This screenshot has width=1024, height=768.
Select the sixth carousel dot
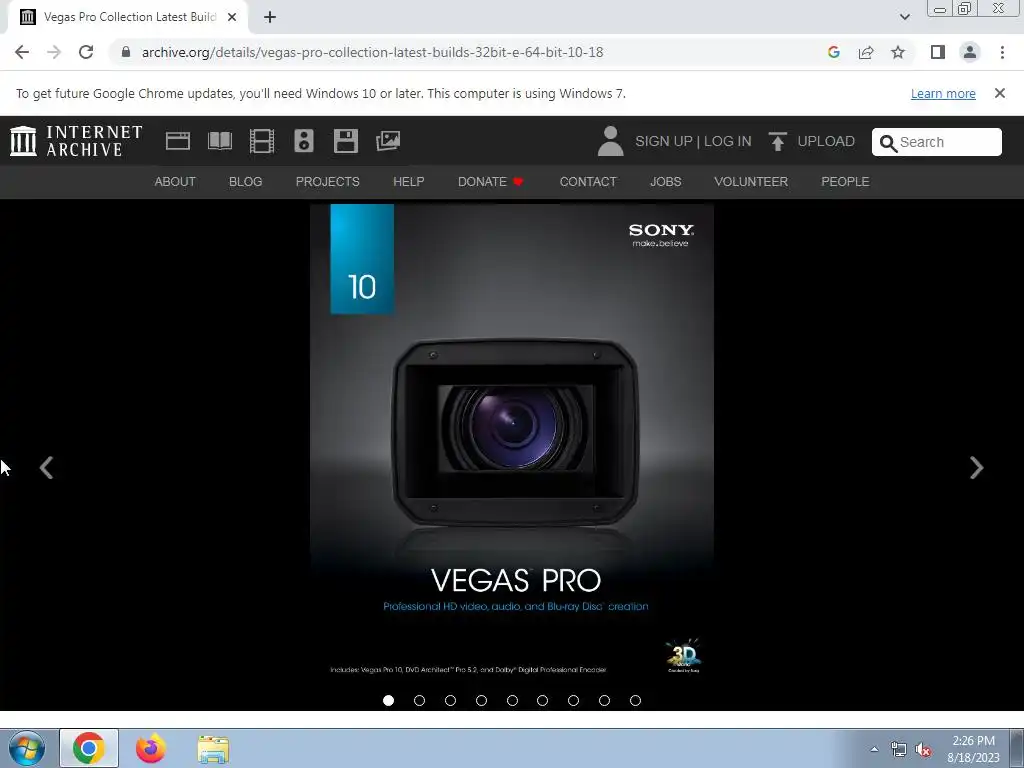pyautogui.click(x=543, y=701)
